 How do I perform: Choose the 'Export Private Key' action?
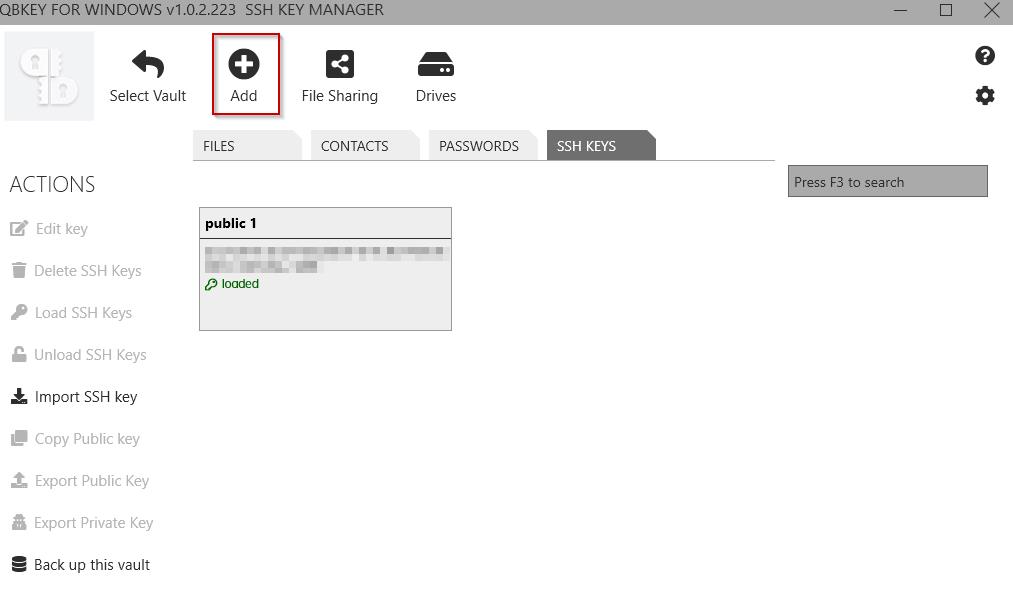pyautogui.click(x=94, y=522)
